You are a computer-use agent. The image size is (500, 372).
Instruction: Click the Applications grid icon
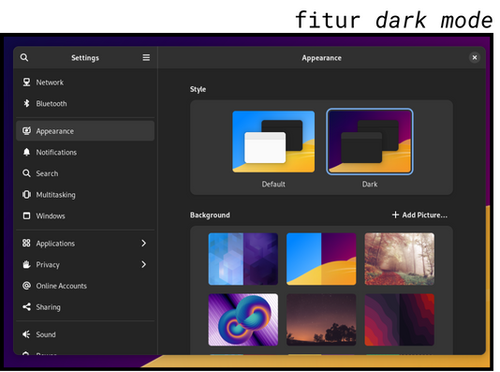pos(26,243)
